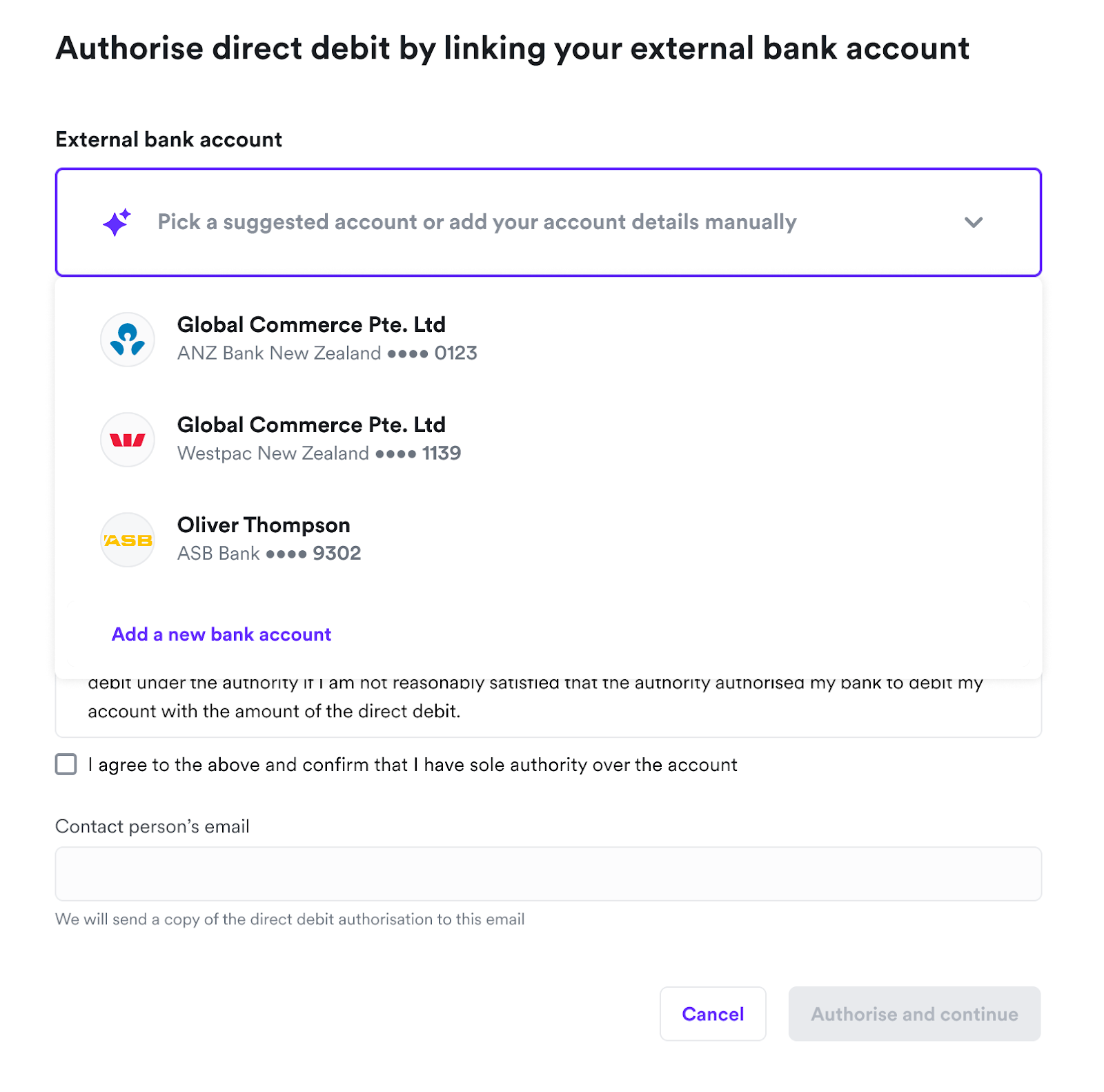
Task: Click the ANZ Bank logo icon
Action: point(128,340)
